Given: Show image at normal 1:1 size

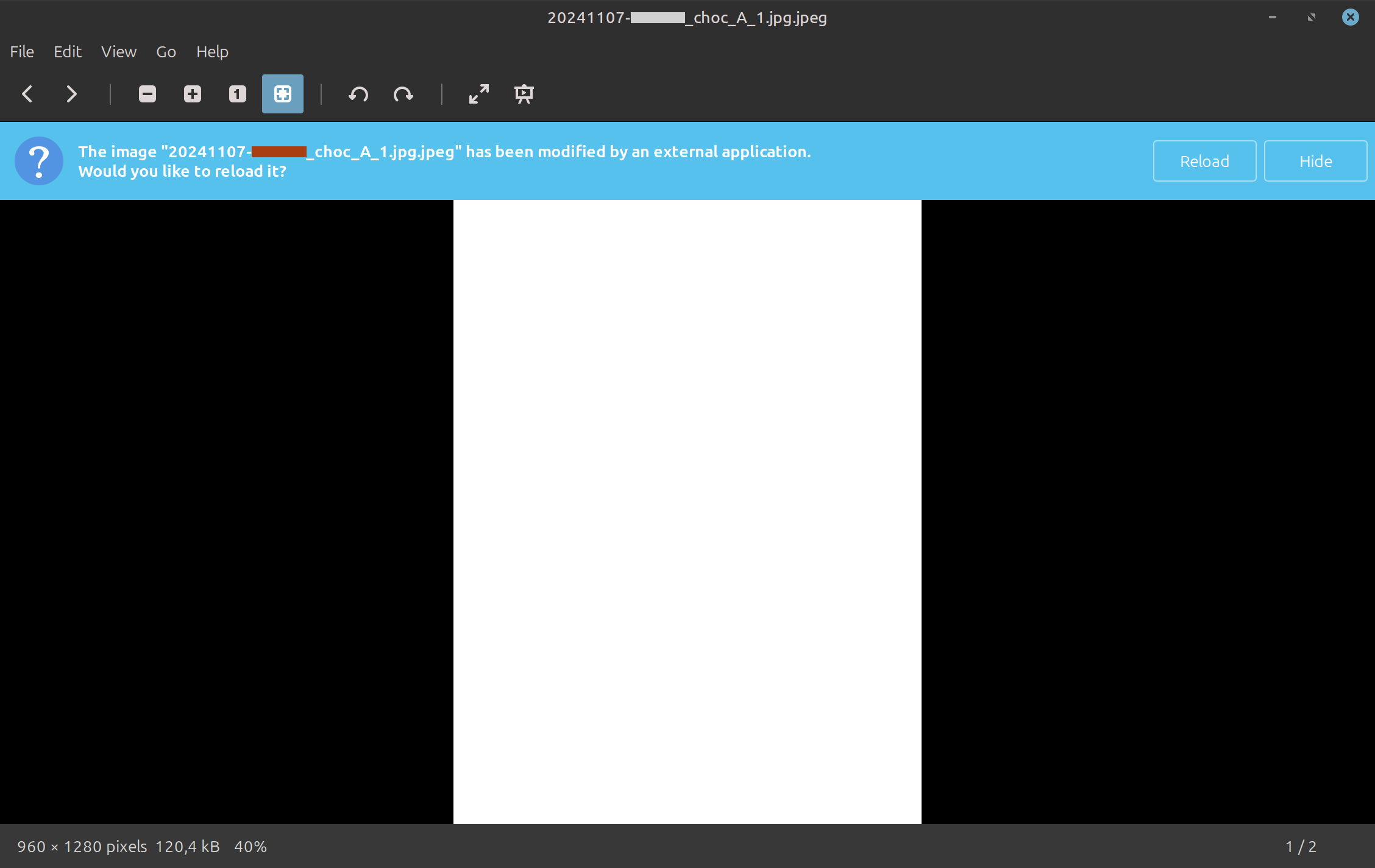Looking at the screenshot, I should point(238,94).
